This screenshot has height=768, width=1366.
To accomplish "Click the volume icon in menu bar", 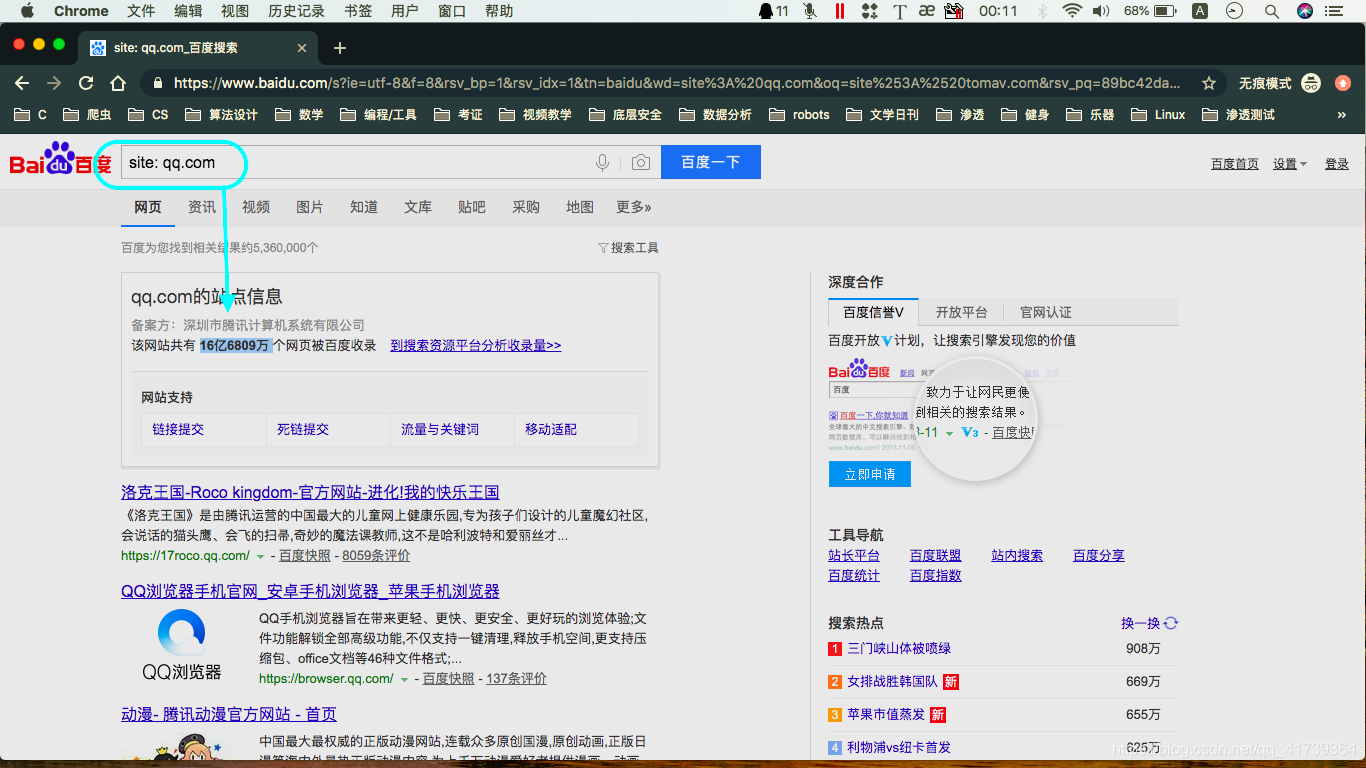I will coord(1101,11).
